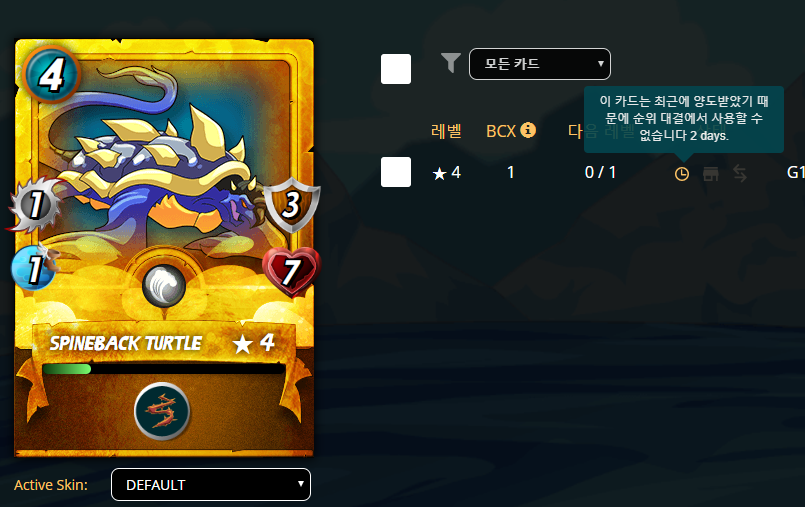This screenshot has height=507, width=805.
Task: Click the mana cost 4 badge
Action: (x=51, y=74)
